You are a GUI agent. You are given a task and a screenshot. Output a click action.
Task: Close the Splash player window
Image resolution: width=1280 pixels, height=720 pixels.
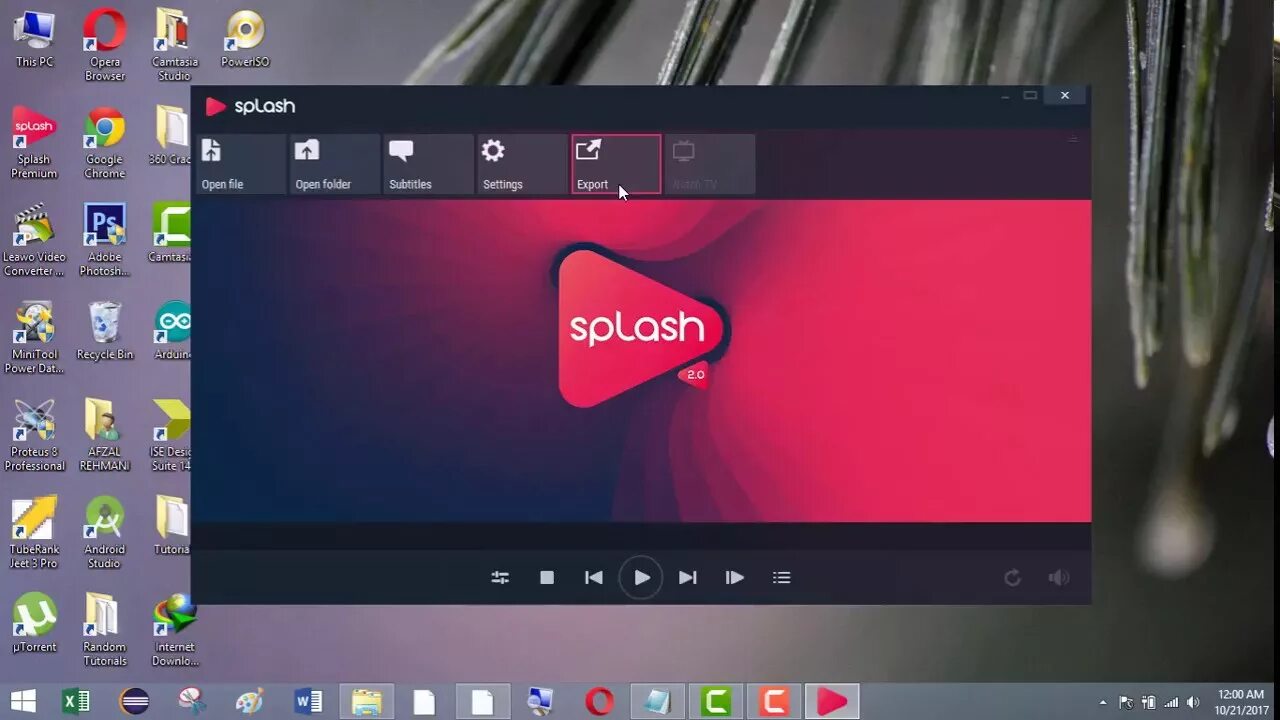(x=1065, y=95)
